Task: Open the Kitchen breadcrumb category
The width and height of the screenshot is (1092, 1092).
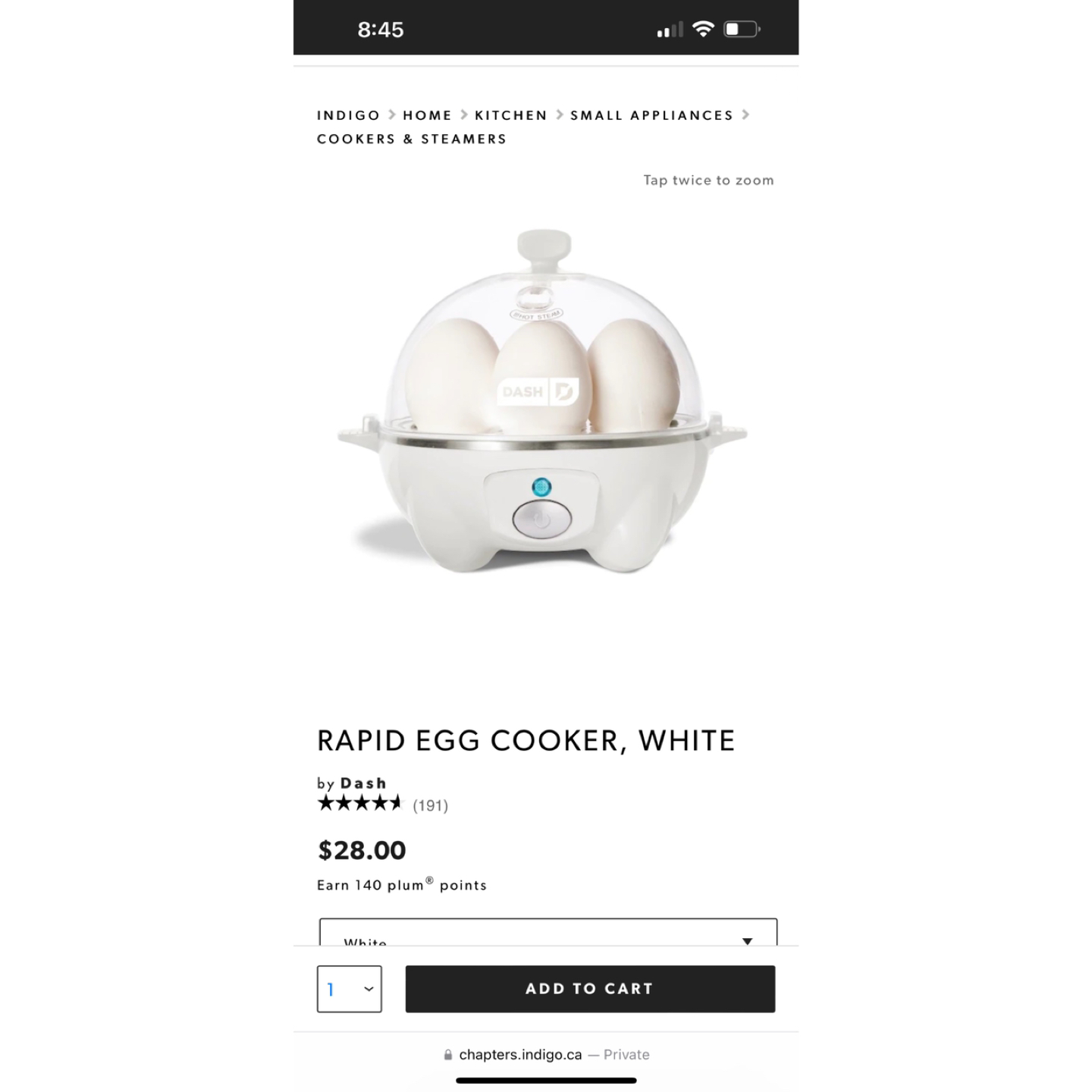Action: [x=511, y=115]
